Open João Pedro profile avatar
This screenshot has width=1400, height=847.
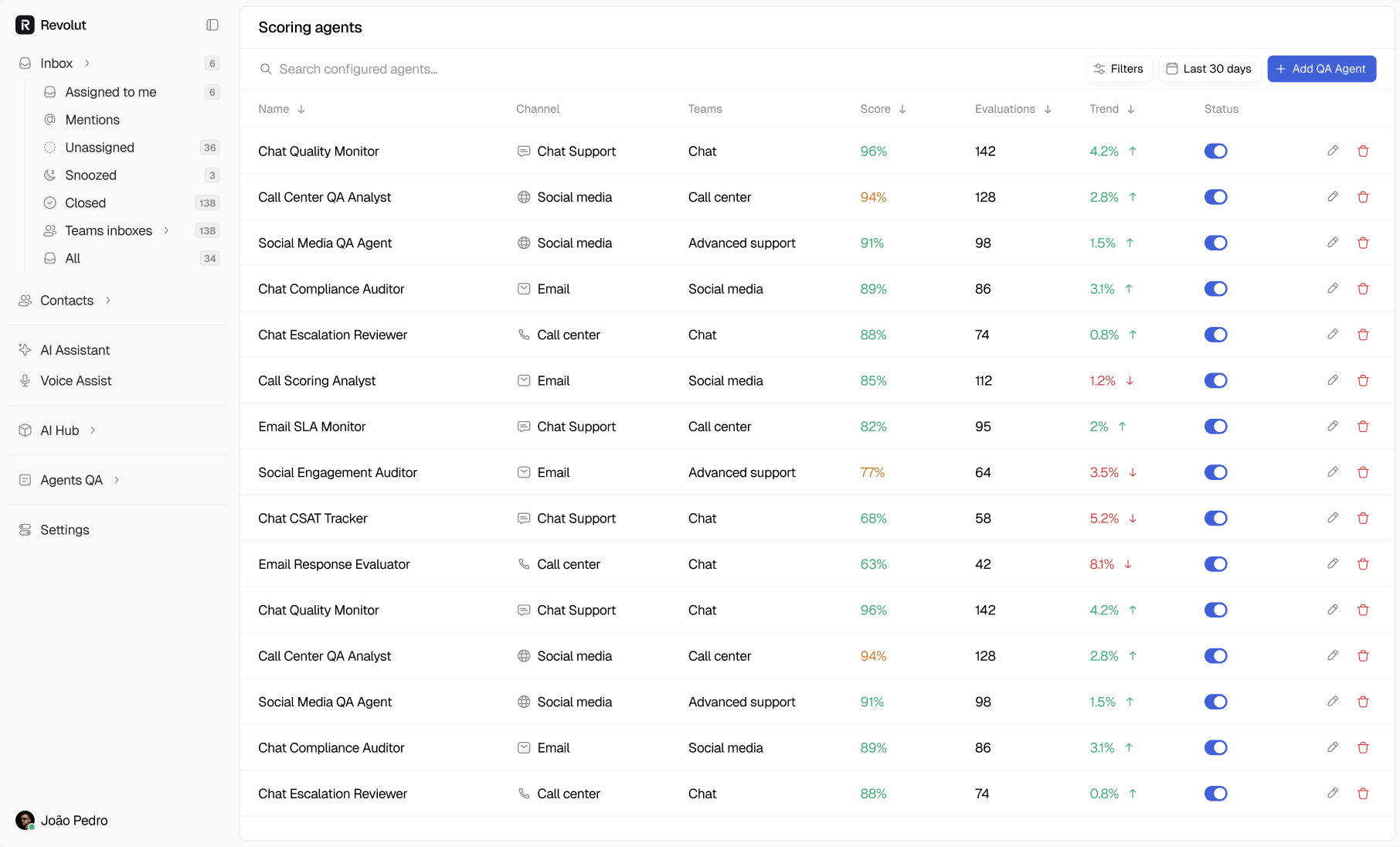(x=25, y=821)
